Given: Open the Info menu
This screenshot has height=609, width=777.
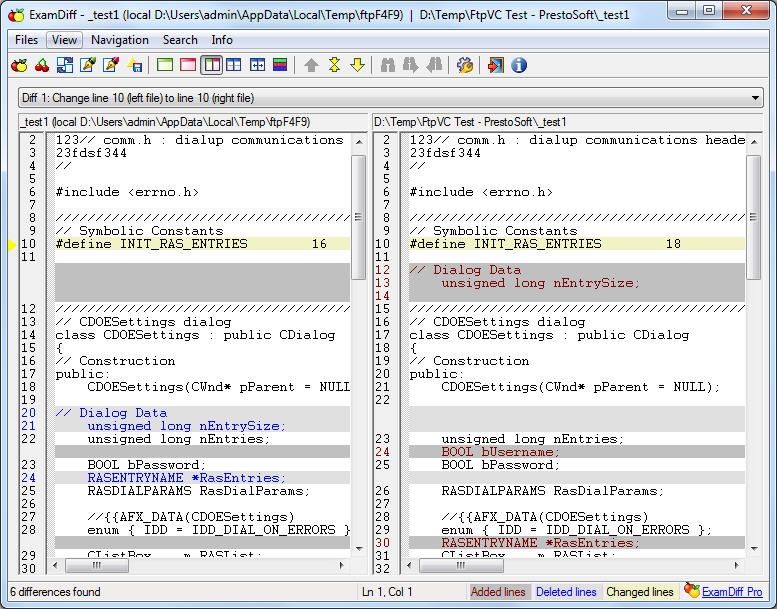Looking at the screenshot, I should (x=222, y=40).
